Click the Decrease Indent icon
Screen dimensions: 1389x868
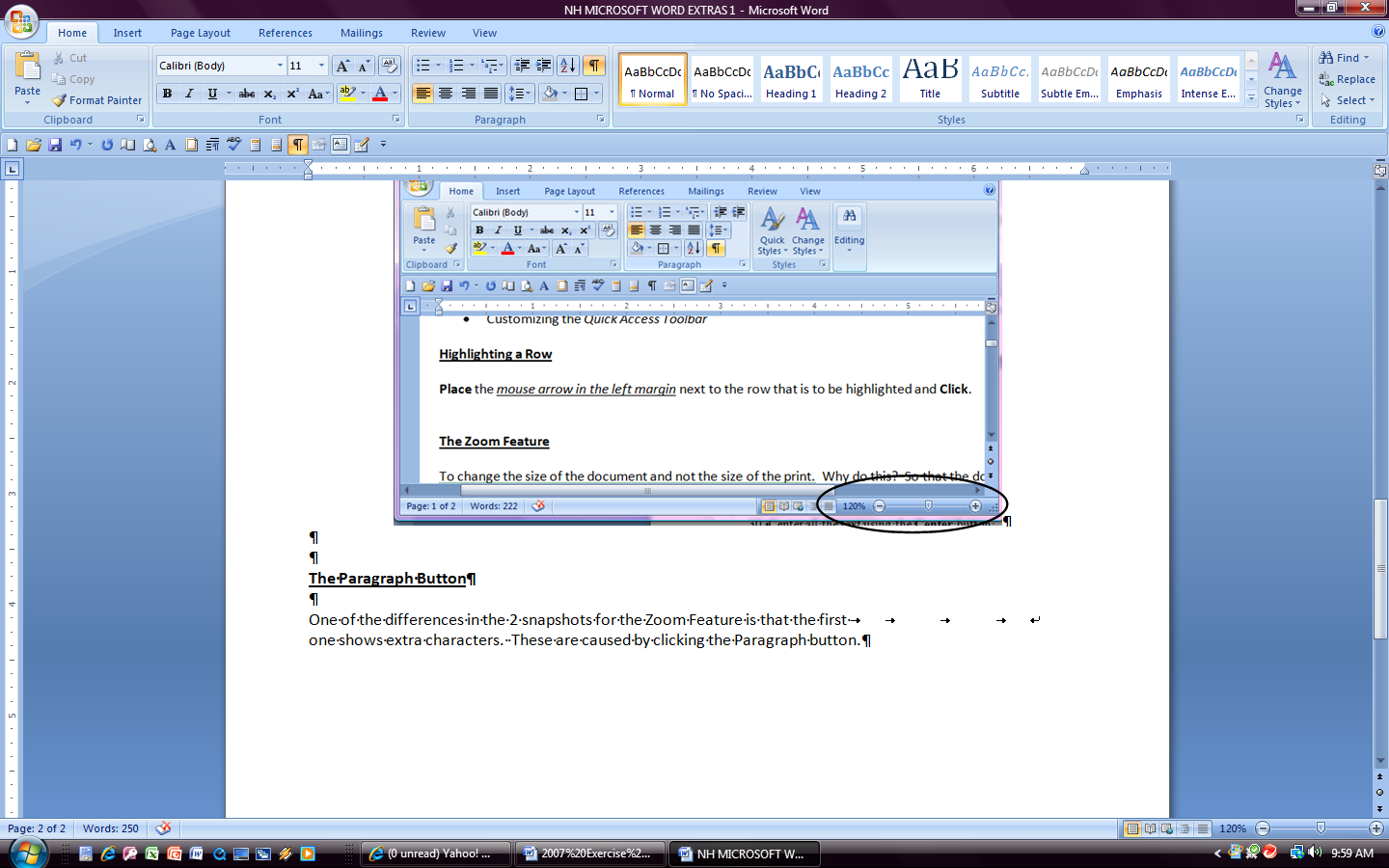522,66
